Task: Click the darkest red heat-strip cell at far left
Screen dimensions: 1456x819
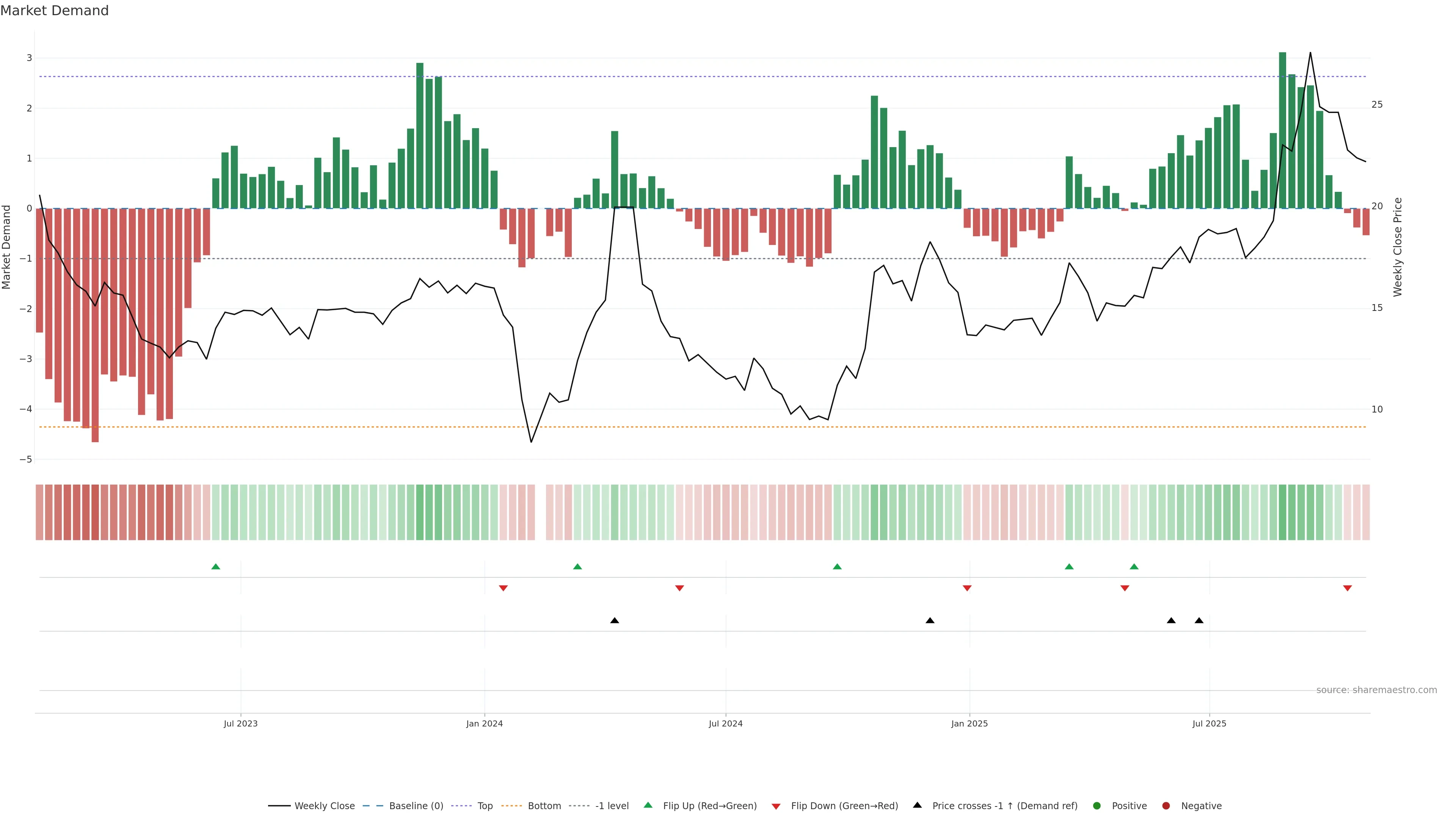Action: pos(95,512)
